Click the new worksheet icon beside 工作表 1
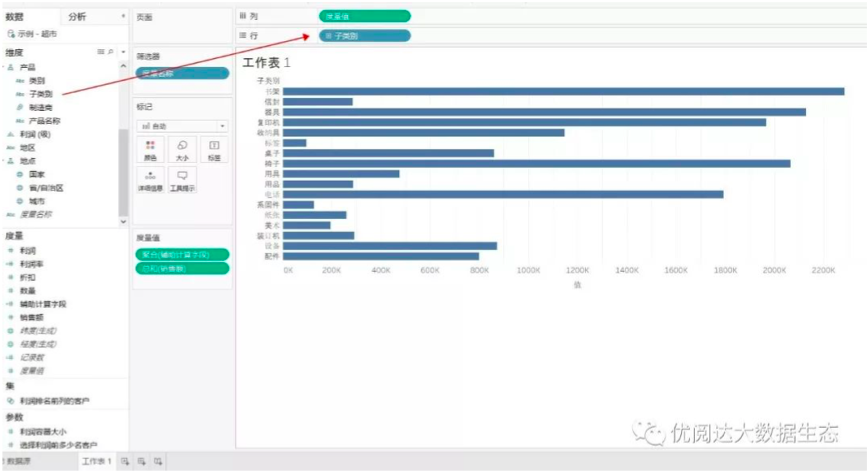Viewport: 868px width, 471px height. (x=125, y=461)
